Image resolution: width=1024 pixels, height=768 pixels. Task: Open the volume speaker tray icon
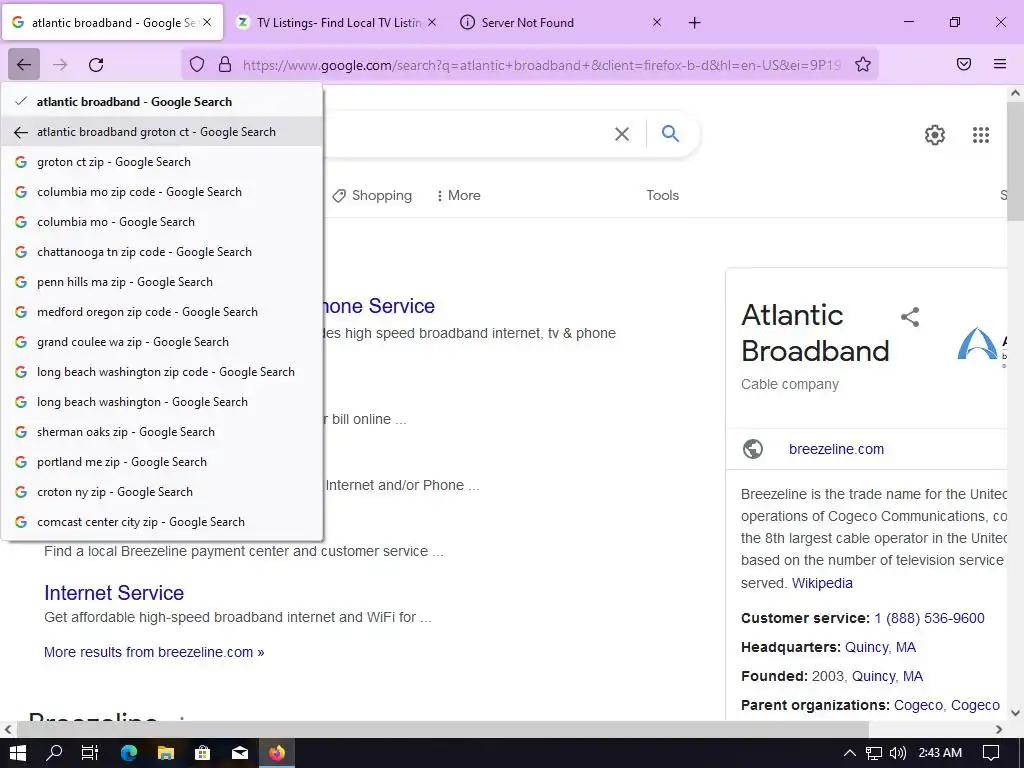[898, 753]
